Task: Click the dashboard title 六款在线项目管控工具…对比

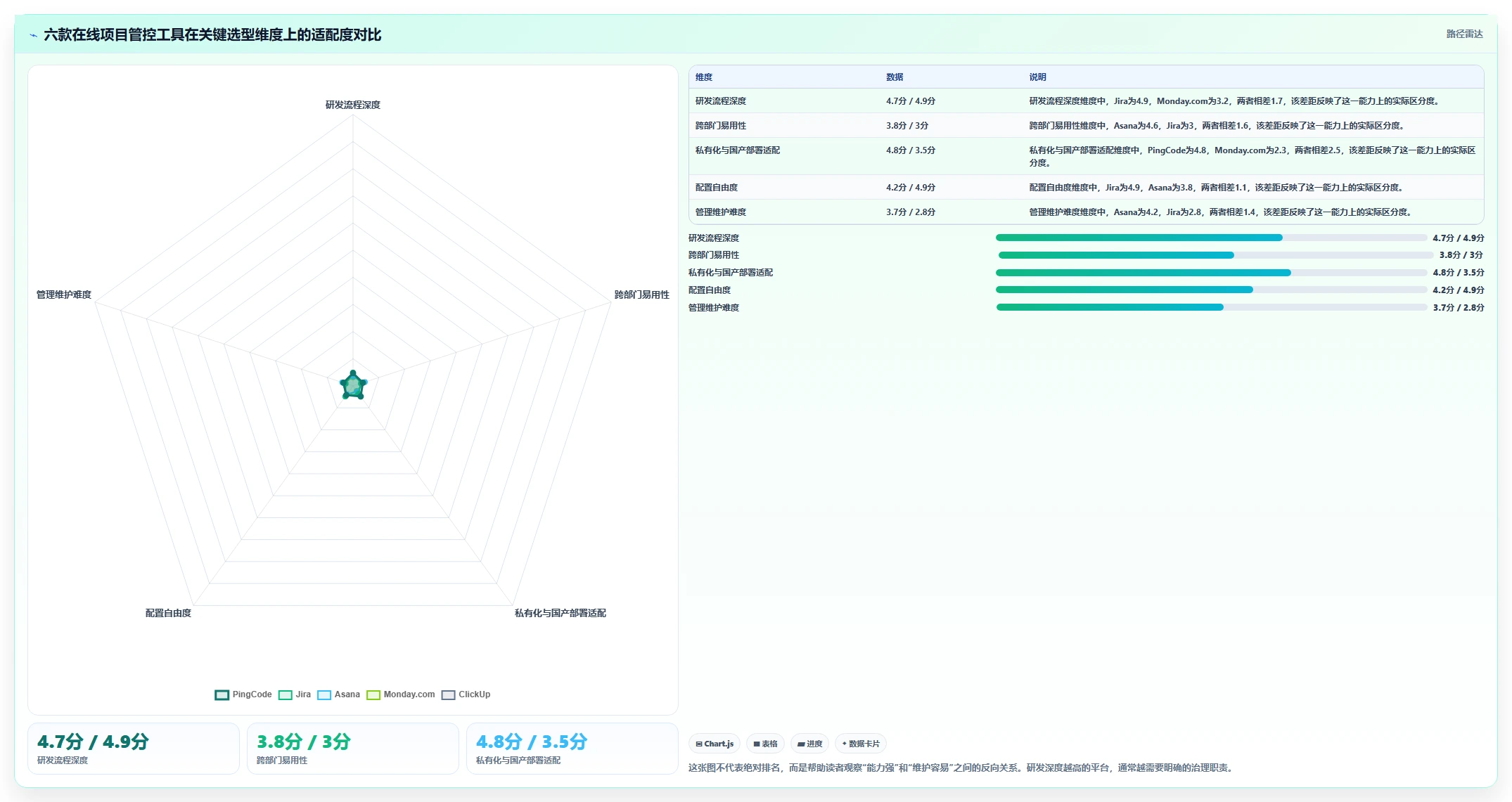Action: coord(212,34)
